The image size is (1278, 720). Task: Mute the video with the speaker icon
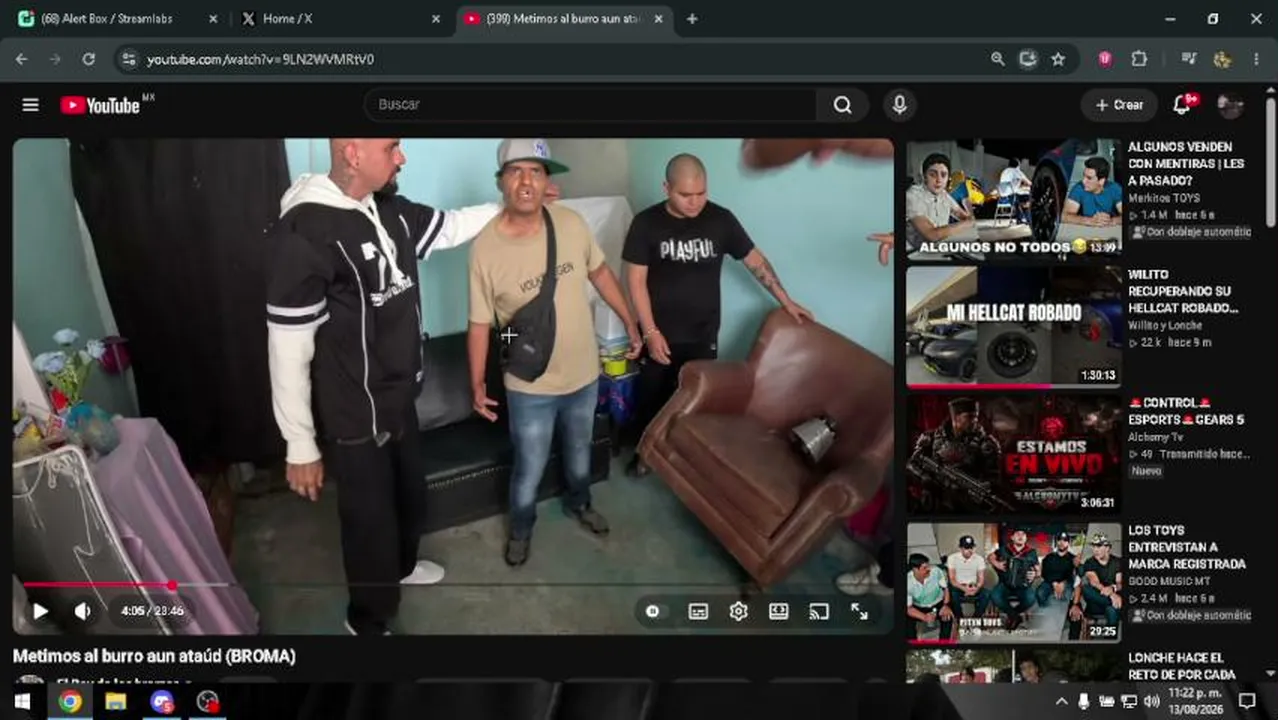click(x=83, y=611)
